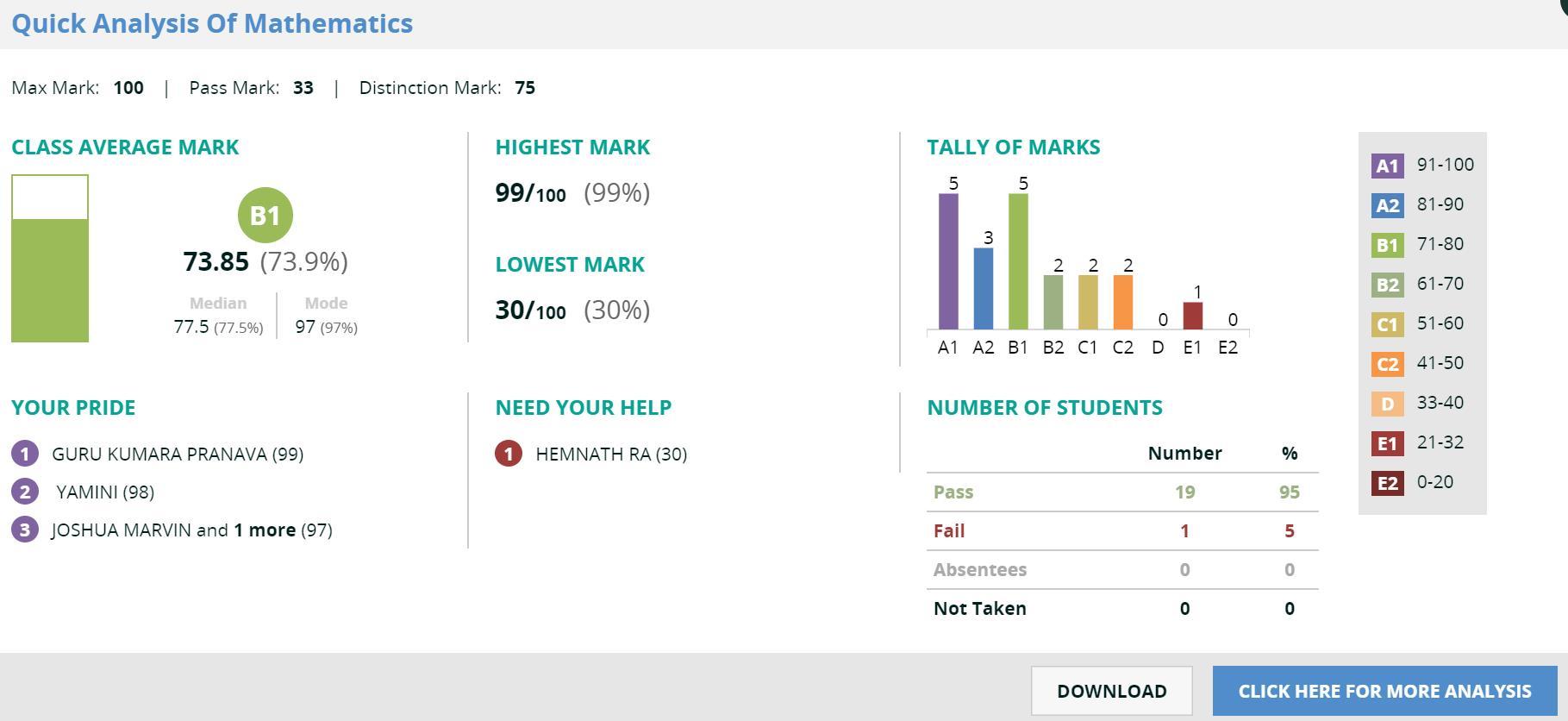Click the A1 bar in tally chart
This screenshot has width=1568, height=721.
click(x=948, y=261)
